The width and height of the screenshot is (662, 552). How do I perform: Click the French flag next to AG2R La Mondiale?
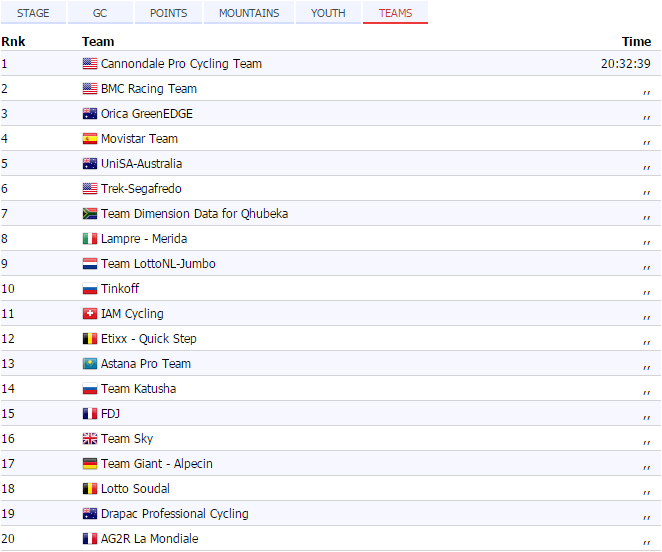point(90,538)
